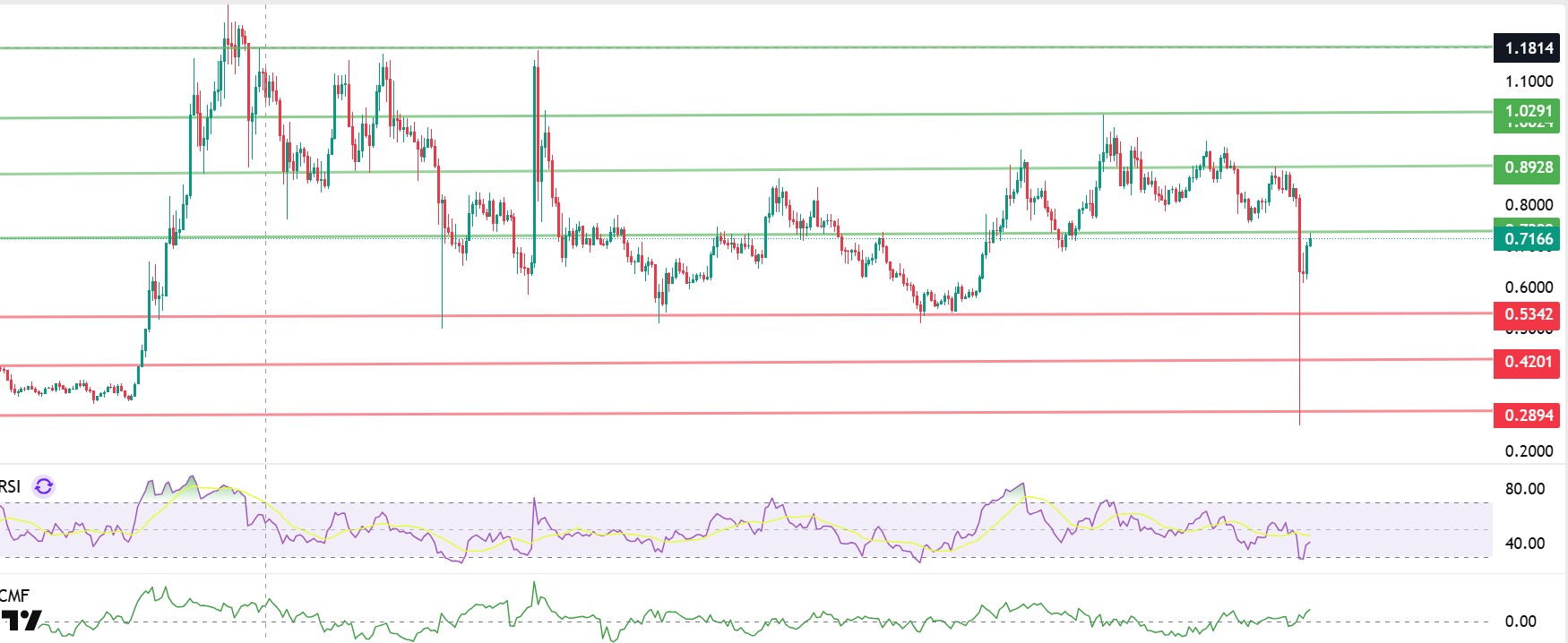Click the 0.6000 price axis tick
This screenshot has width=1568, height=643.
click(1529, 287)
